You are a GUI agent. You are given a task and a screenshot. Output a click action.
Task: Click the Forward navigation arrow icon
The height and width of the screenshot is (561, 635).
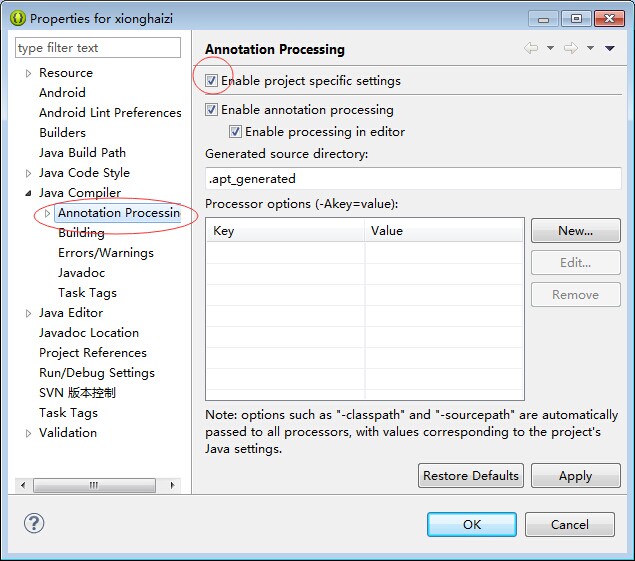coord(571,48)
